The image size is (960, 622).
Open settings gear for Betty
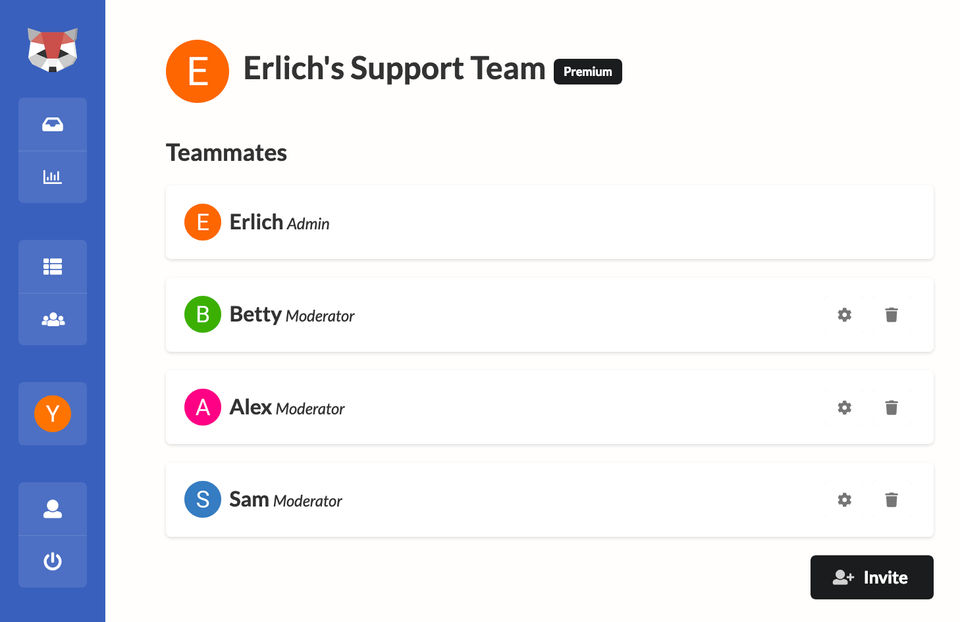844,315
